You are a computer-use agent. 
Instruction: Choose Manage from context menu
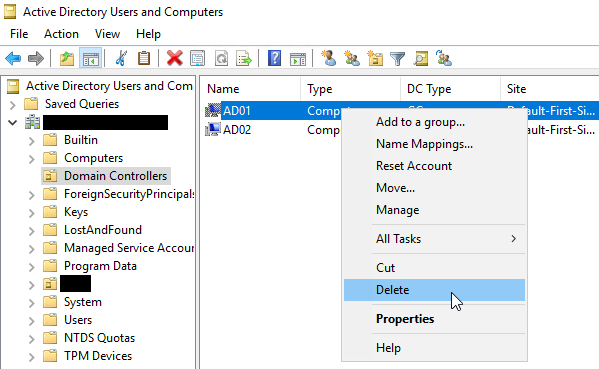click(434, 210)
